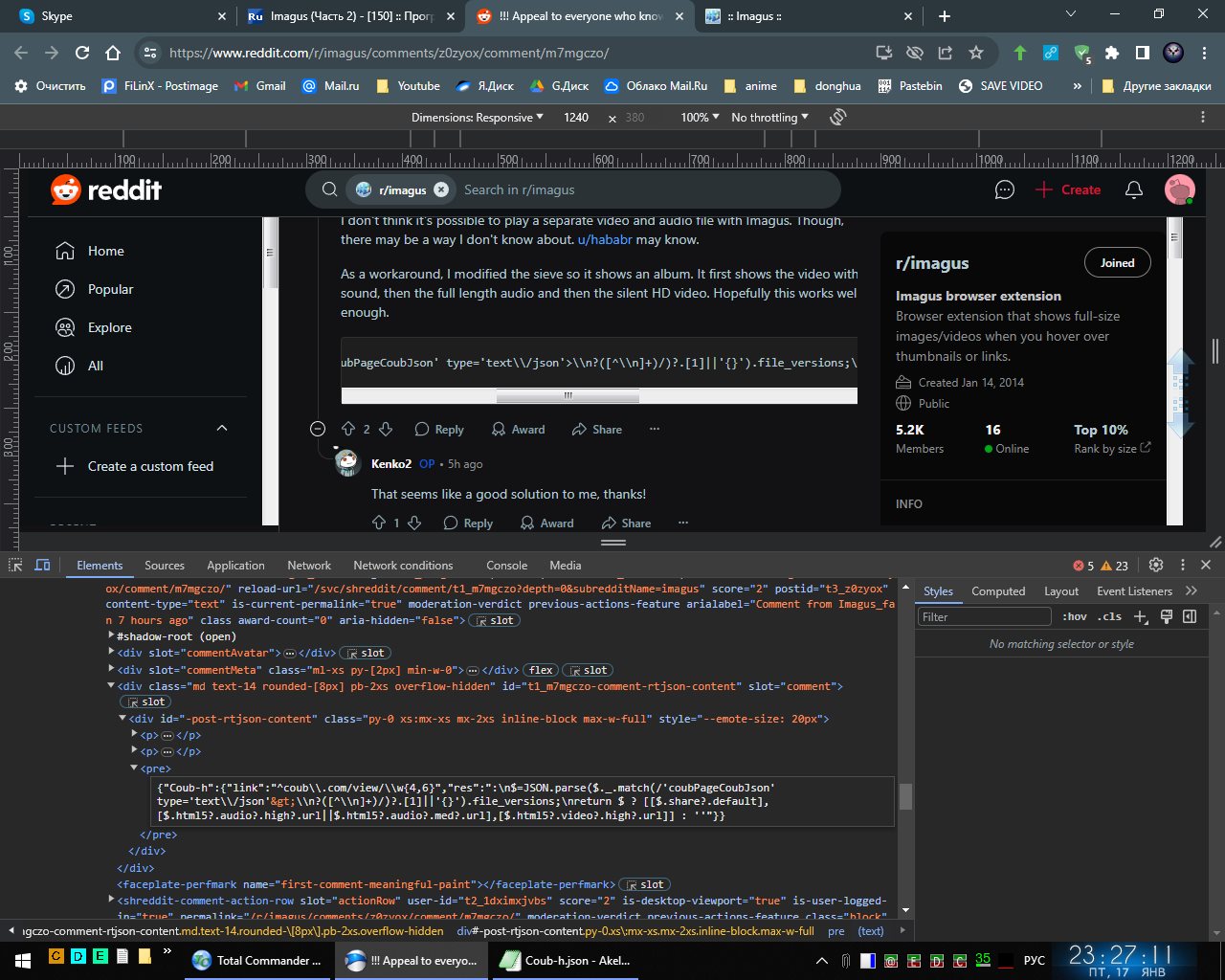Open DevTools settings gear

pyautogui.click(x=1156, y=566)
